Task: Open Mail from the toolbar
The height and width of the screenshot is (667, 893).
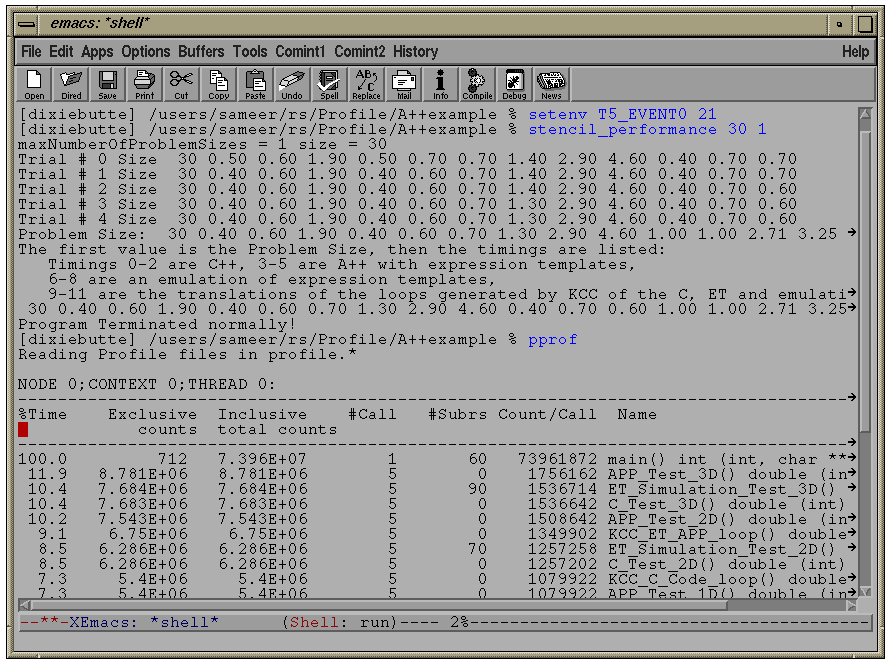Action: click(x=404, y=84)
